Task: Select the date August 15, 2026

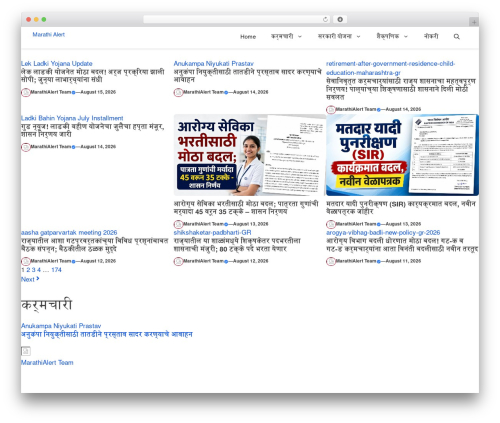Action: [98, 92]
